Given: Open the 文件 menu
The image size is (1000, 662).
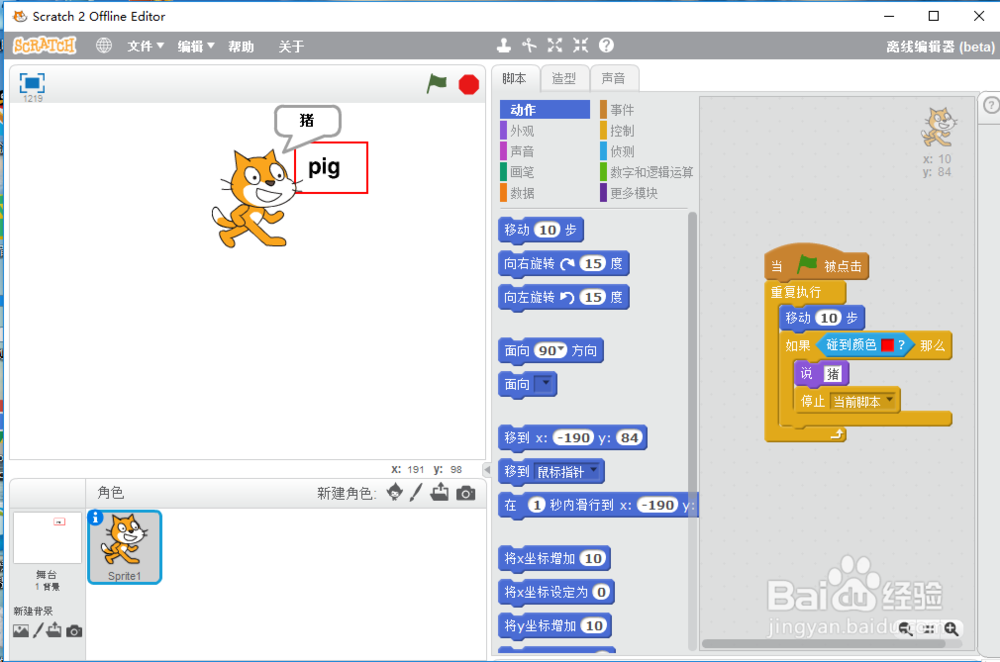Looking at the screenshot, I should 145,46.
